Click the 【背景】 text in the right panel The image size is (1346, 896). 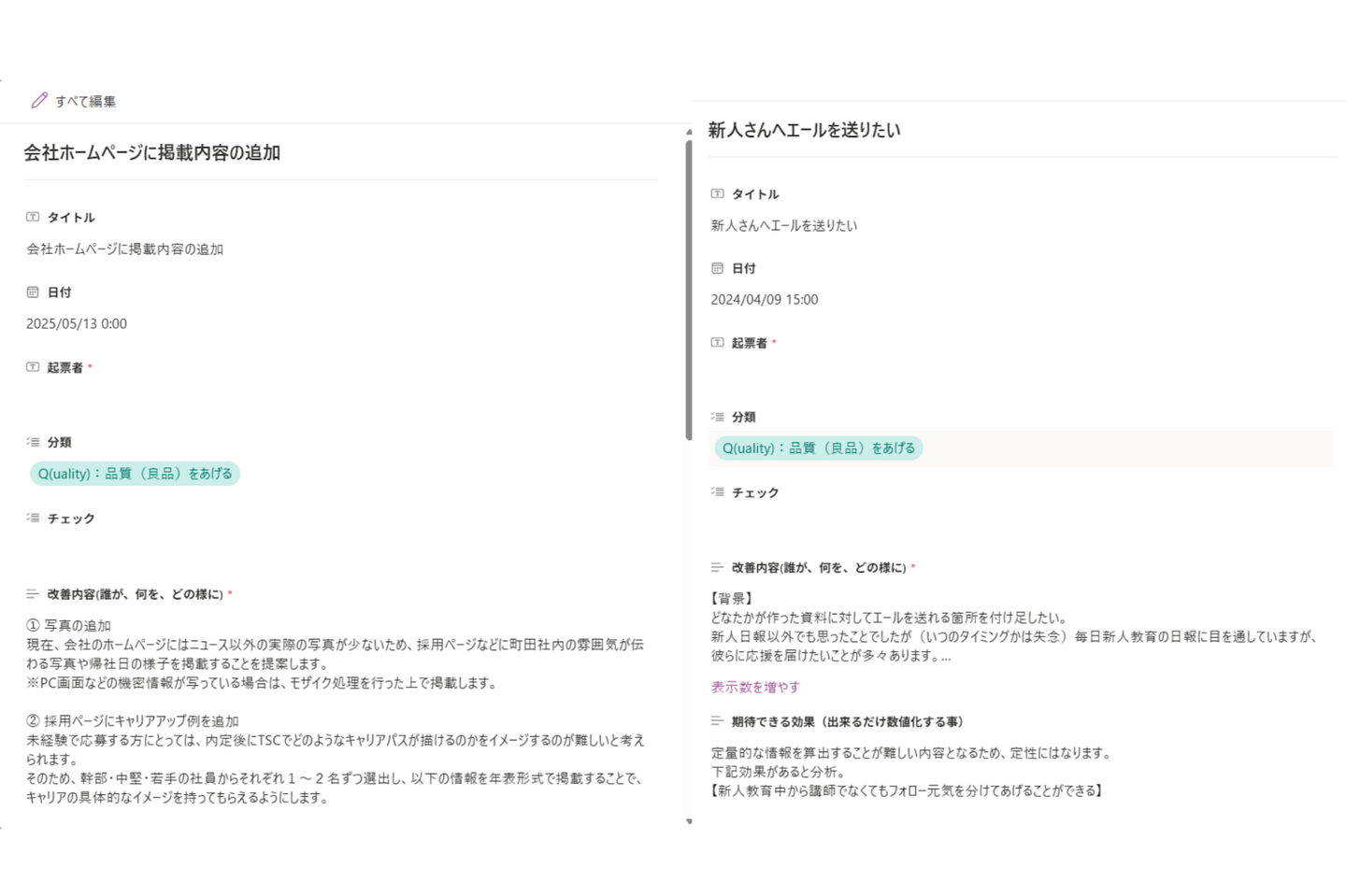point(732,598)
